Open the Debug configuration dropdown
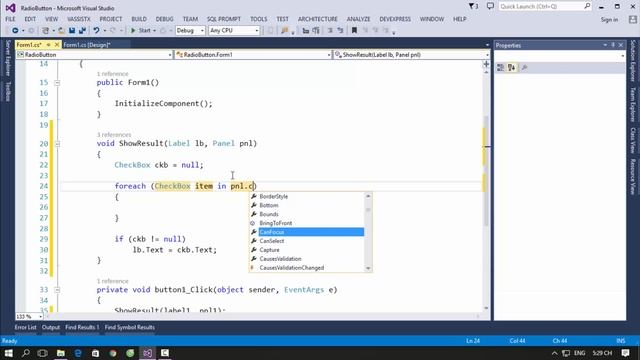 pos(190,31)
